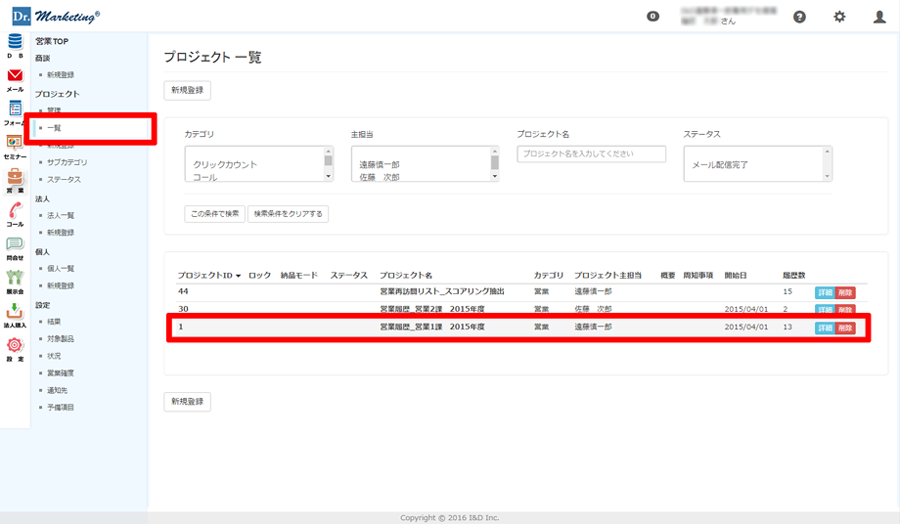The width and height of the screenshot is (900, 524).
Task: Select the コール phone icon
Action: coord(15,211)
